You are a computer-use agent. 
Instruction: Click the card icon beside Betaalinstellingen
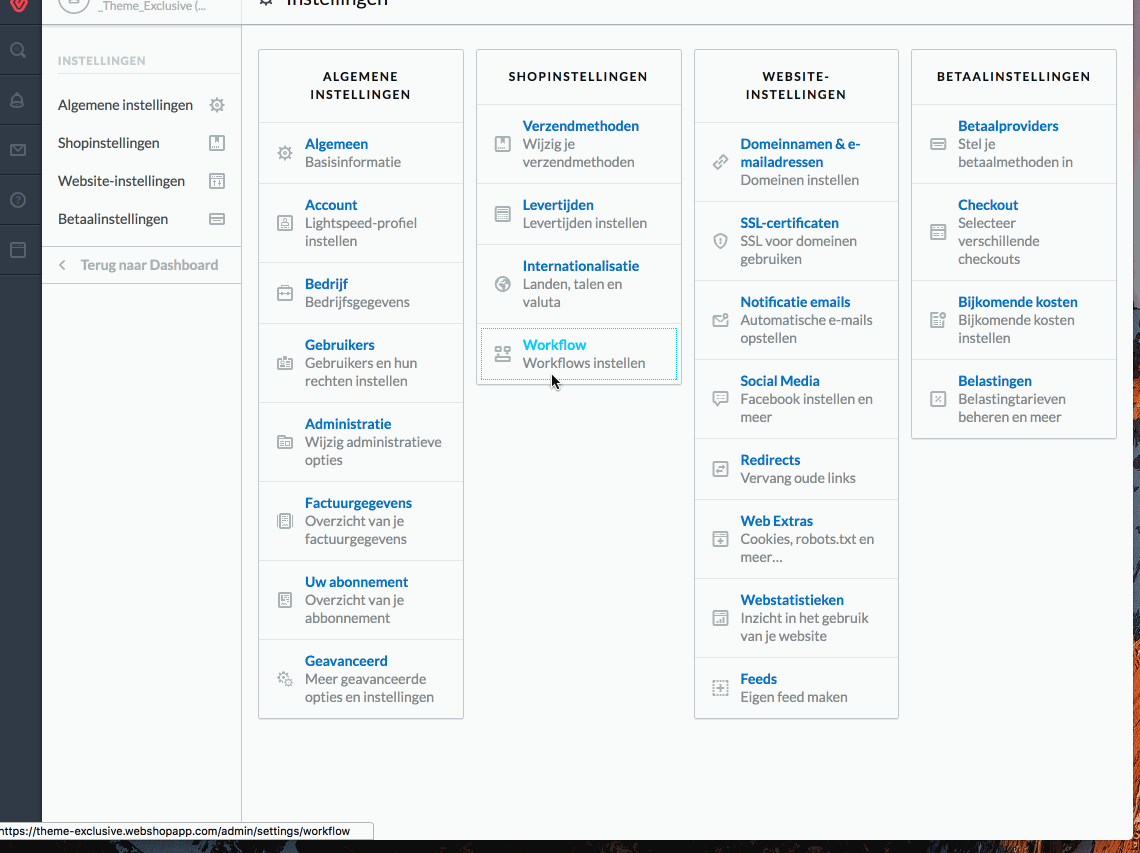point(217,219)
